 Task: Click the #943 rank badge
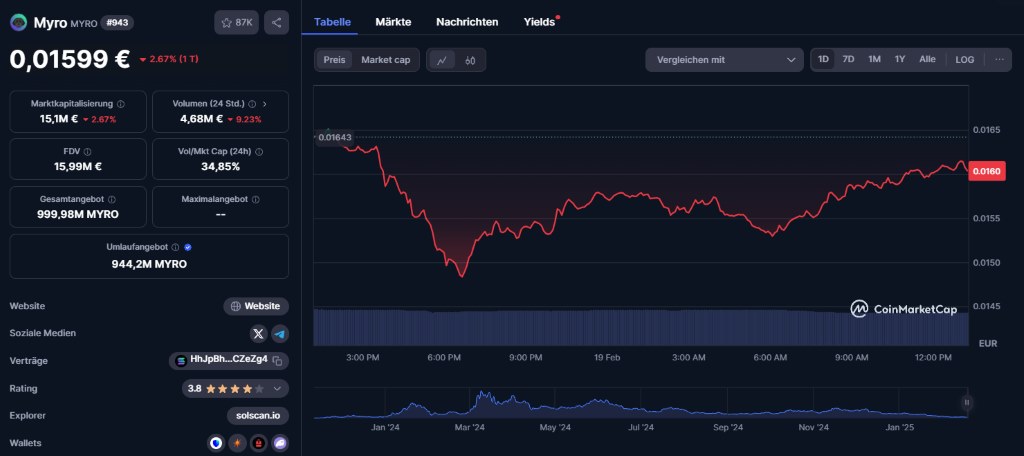(118, 23)
